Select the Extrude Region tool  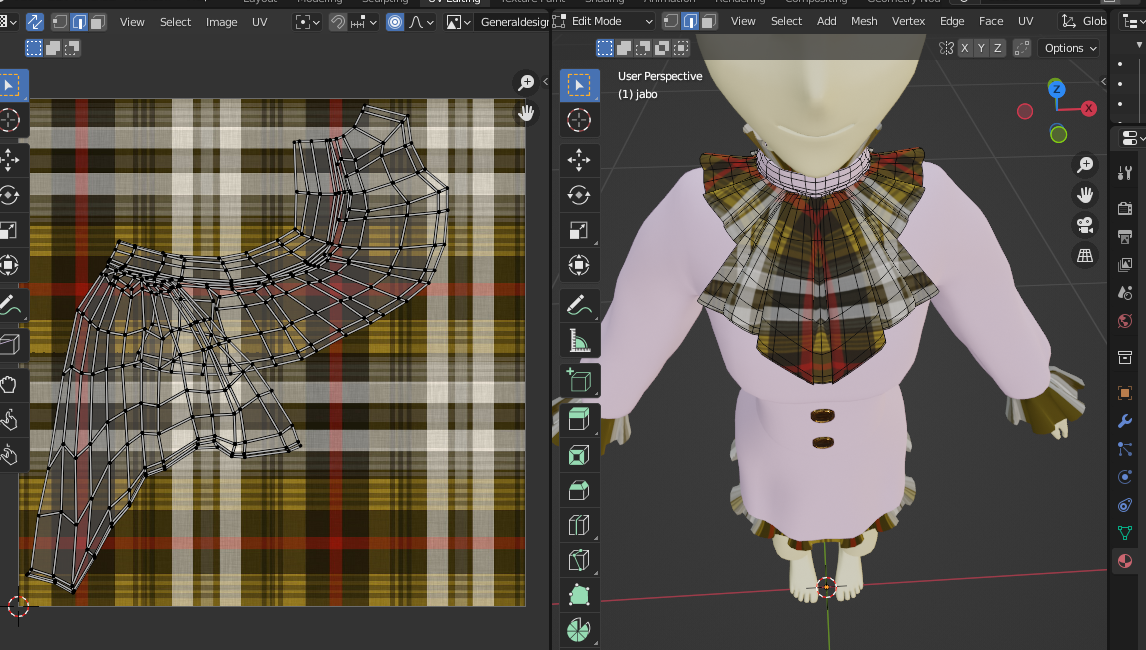(579, 420)
